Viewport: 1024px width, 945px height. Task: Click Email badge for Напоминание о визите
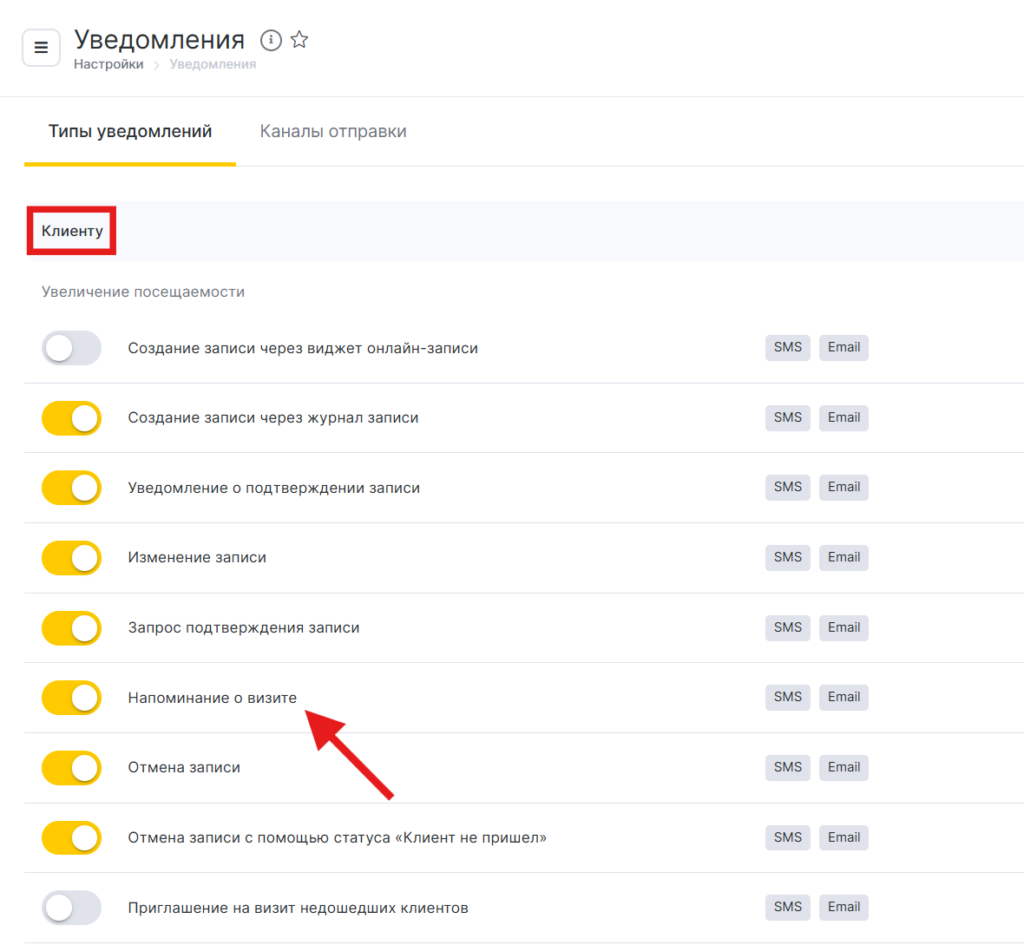point(844,697)
